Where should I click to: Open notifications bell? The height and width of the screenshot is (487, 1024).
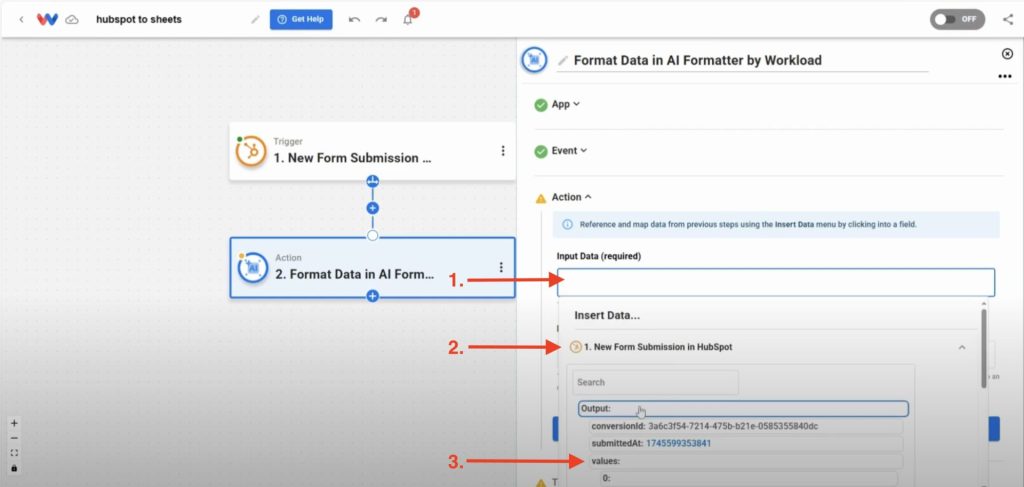tap(408, 20)
